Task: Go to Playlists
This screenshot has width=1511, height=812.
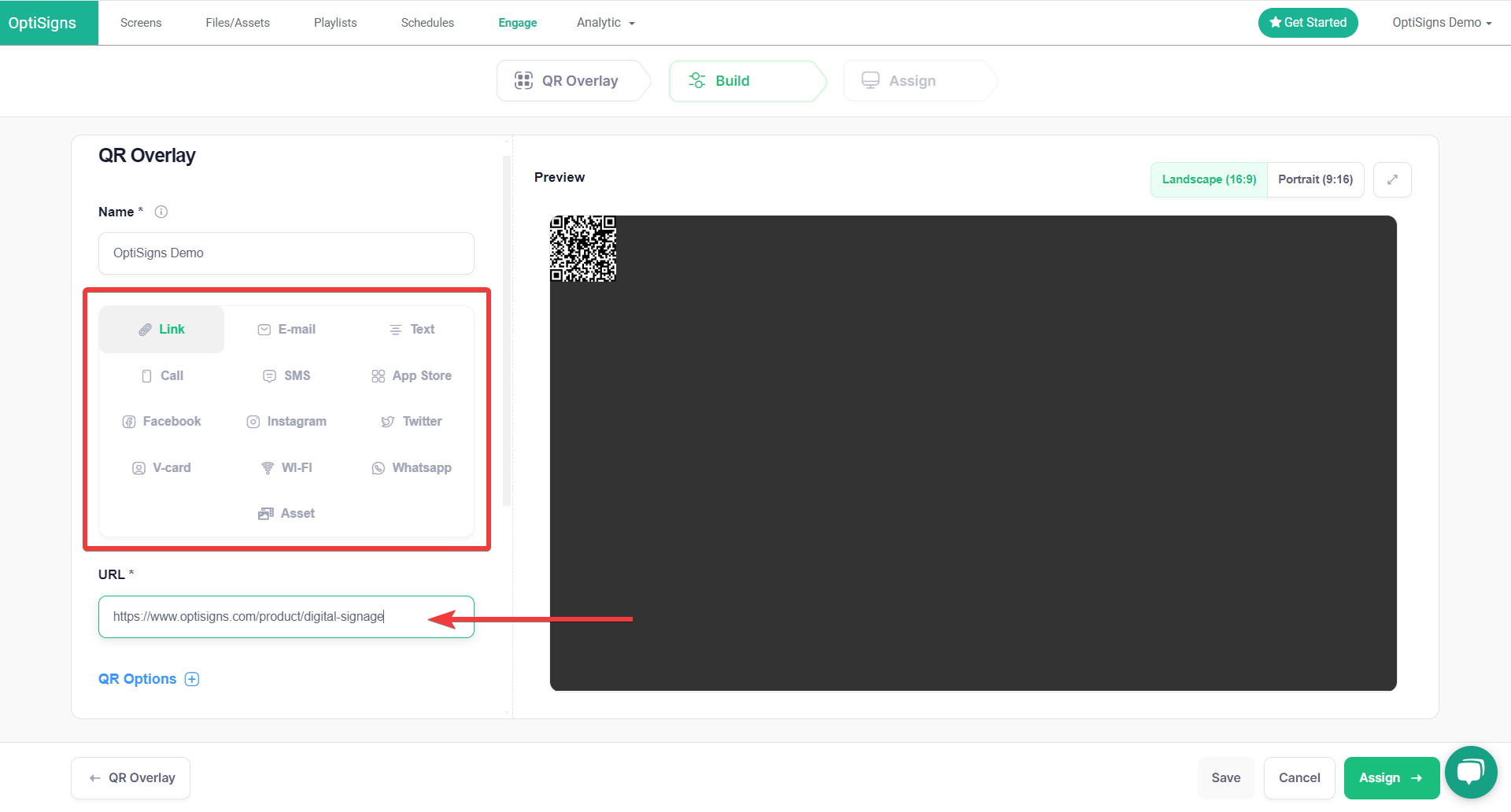Action: click(x=335, y=23)
